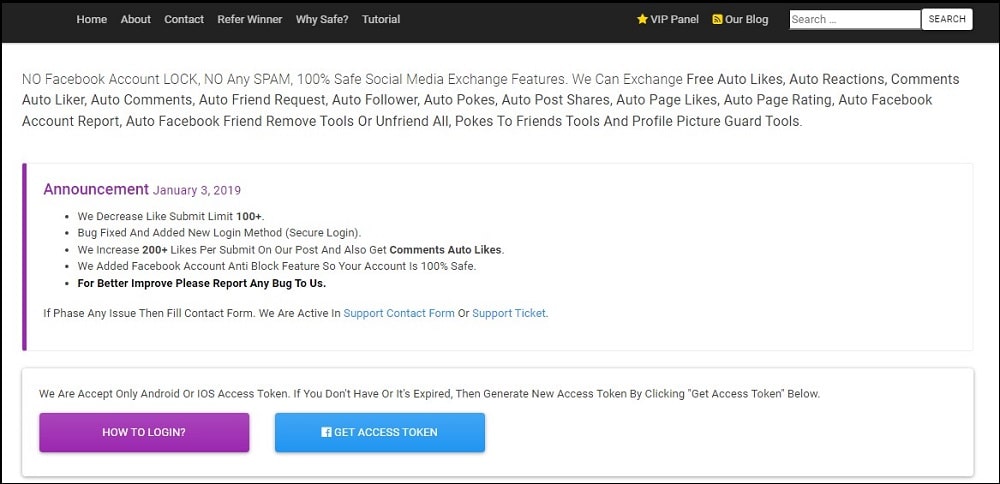Open the Refer Winner page
This screenshot has width=1000, height=484.
249,19
